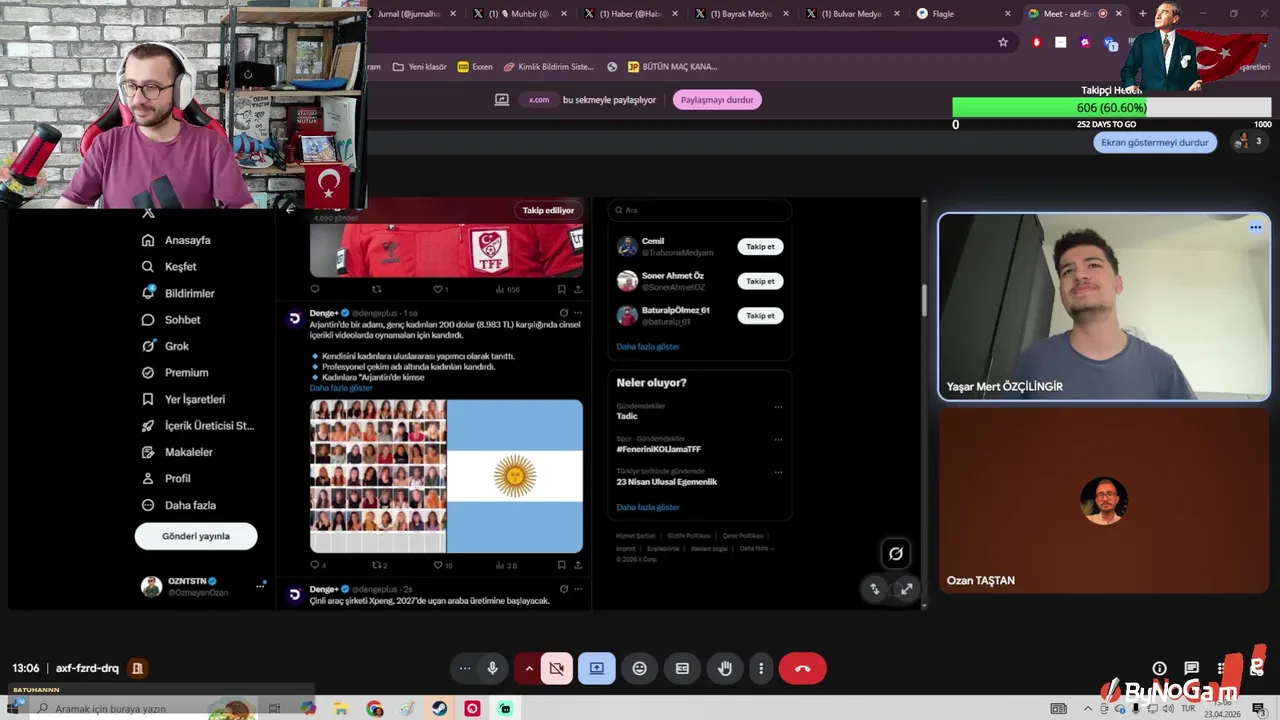Bookmark the TFF image tweet
Viewport: 1280px width, 720px height.
[563, 289]
